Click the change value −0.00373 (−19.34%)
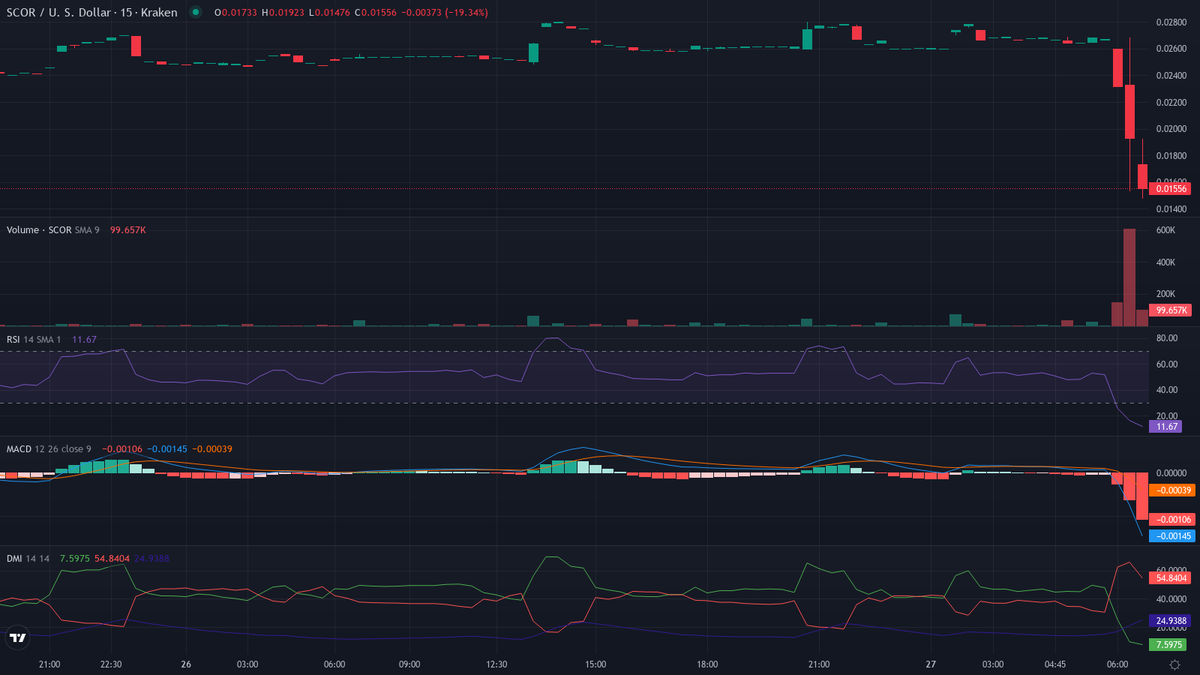 [447, 12]
